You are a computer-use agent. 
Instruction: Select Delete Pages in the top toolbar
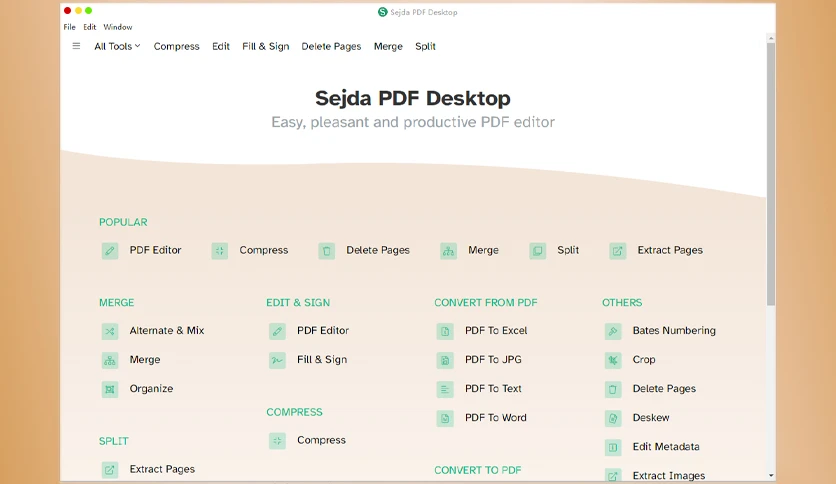(331, 46)
